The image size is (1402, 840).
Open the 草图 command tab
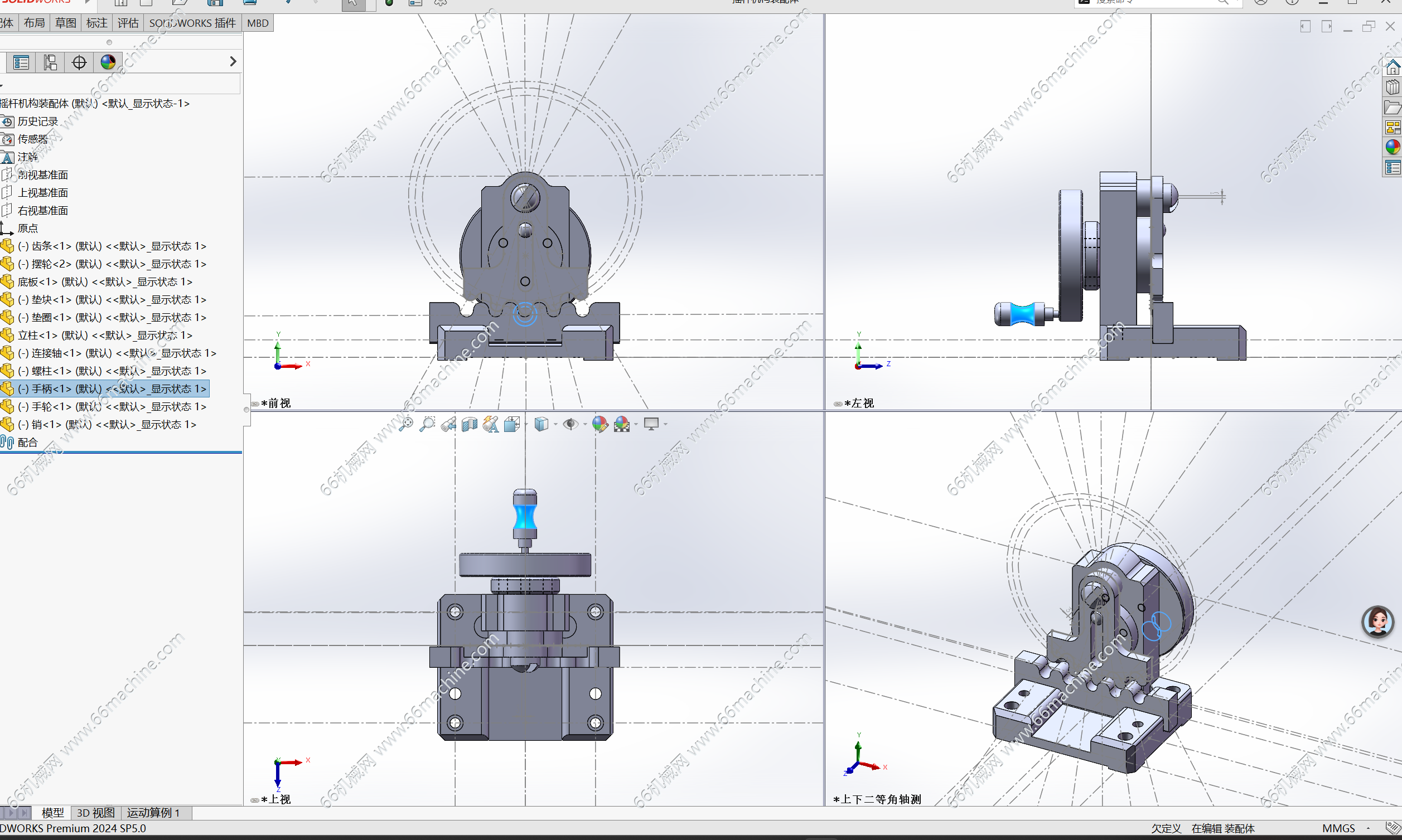[x=65, y=23]
